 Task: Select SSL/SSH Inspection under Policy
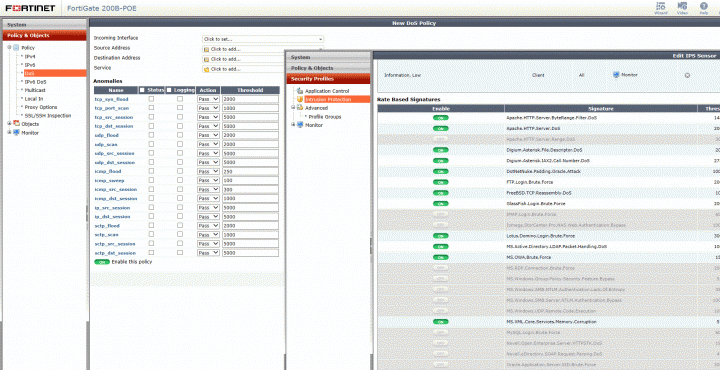pos(47,116)
